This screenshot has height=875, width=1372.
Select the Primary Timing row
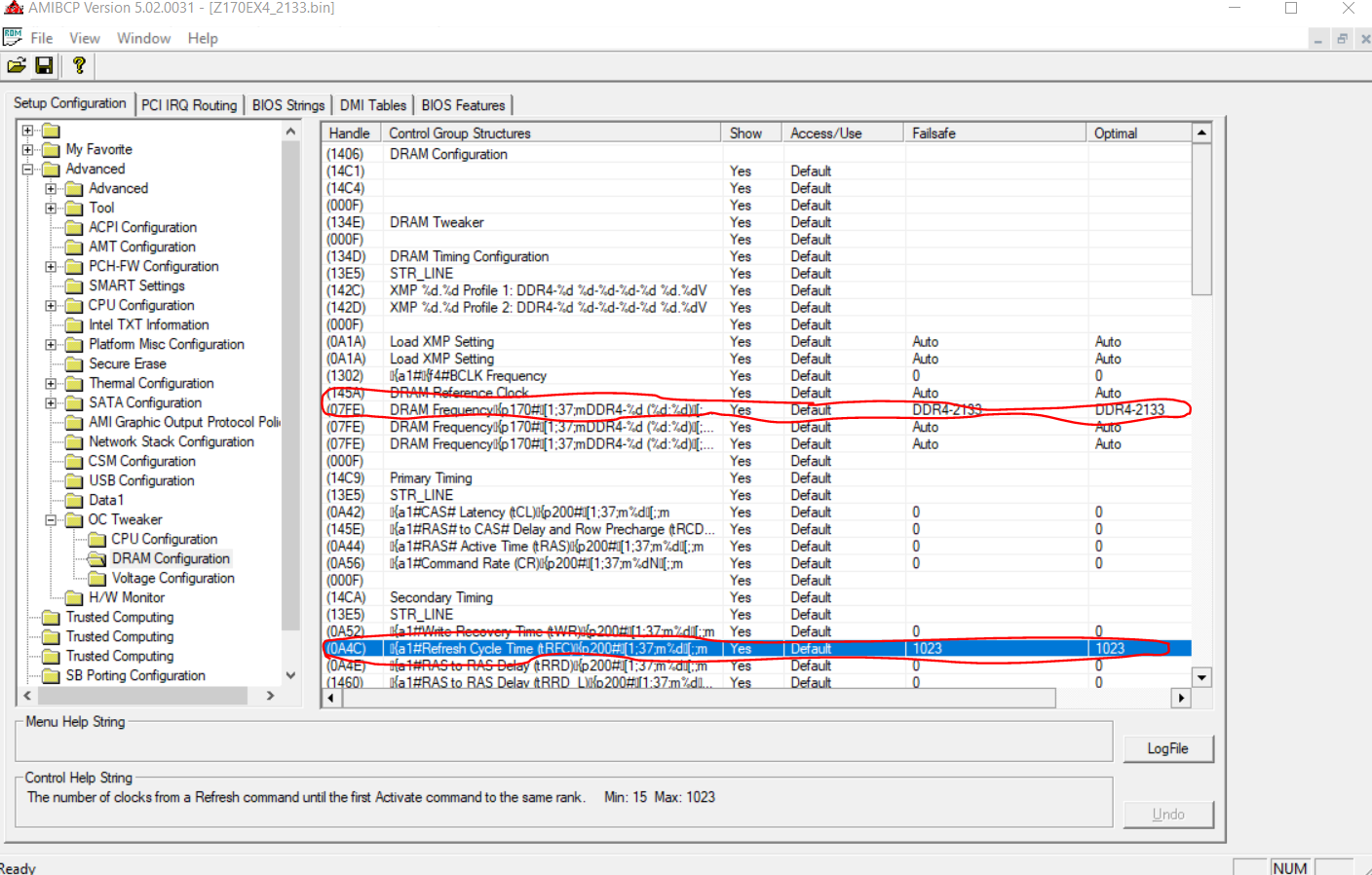[757, 478]
